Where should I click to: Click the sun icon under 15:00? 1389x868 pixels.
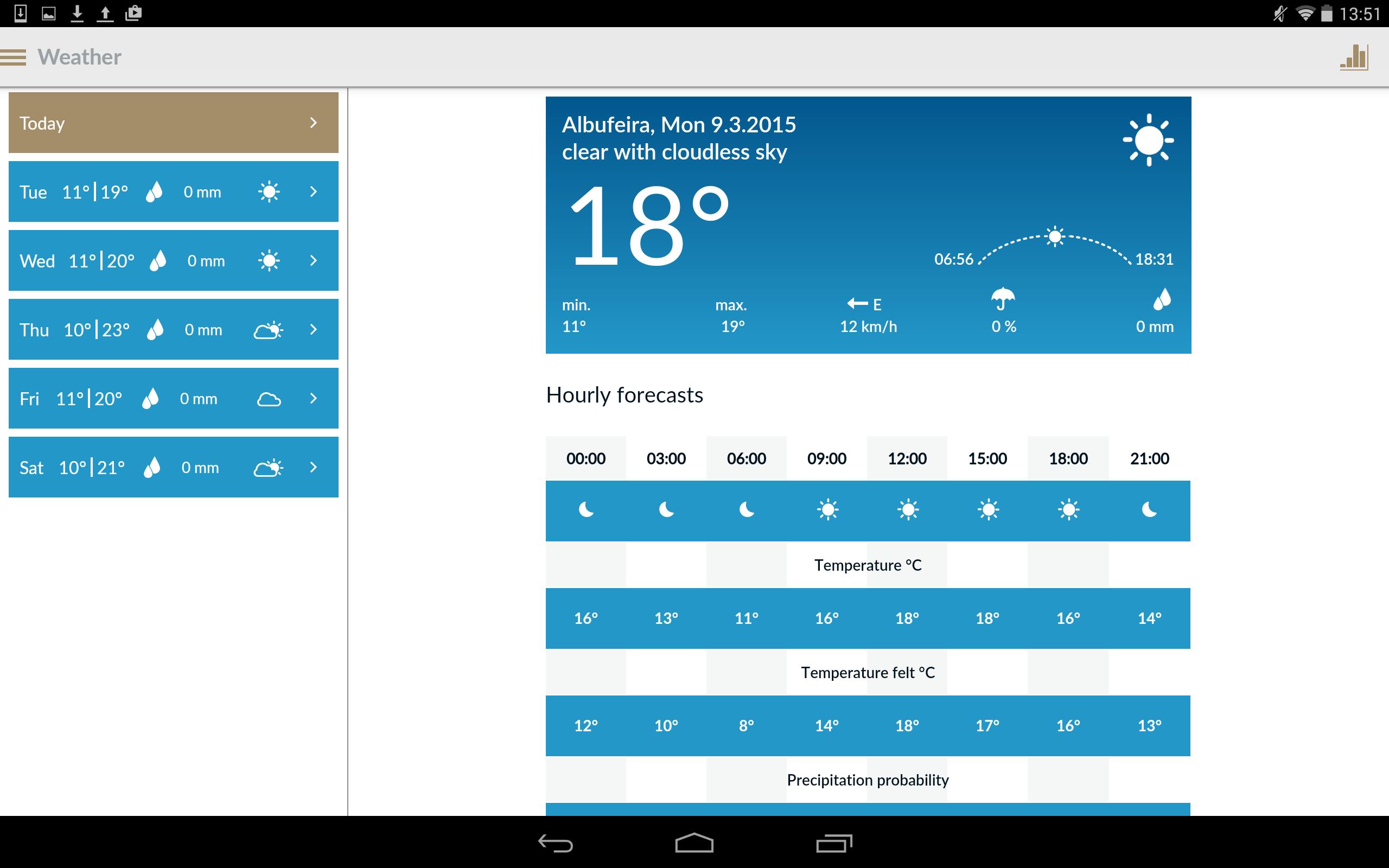coord(989,510)
